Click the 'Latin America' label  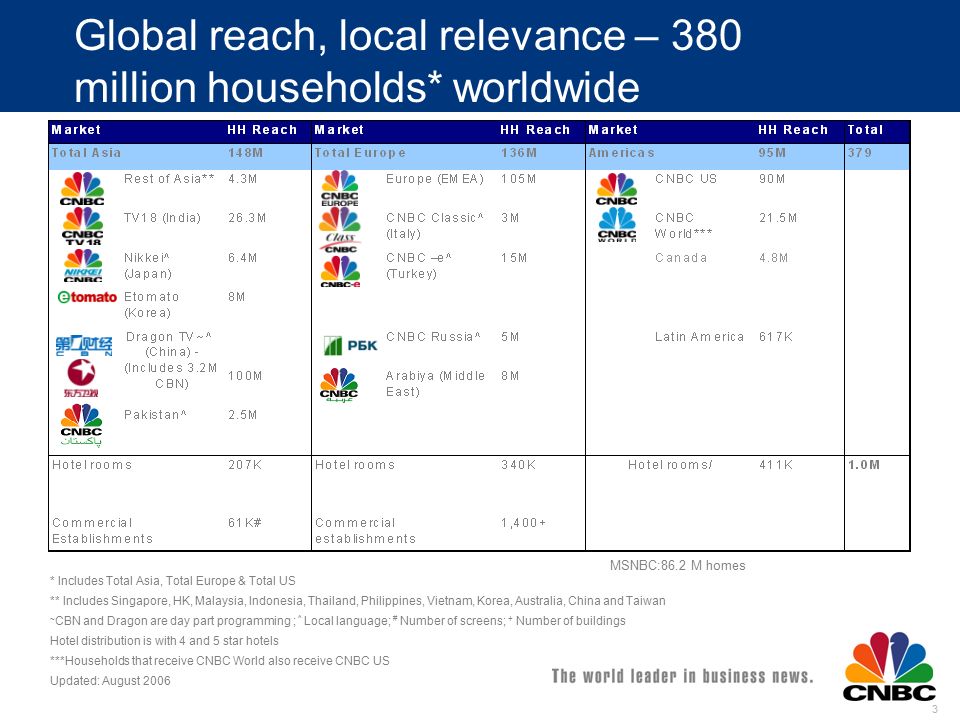(x=699, y=337)
